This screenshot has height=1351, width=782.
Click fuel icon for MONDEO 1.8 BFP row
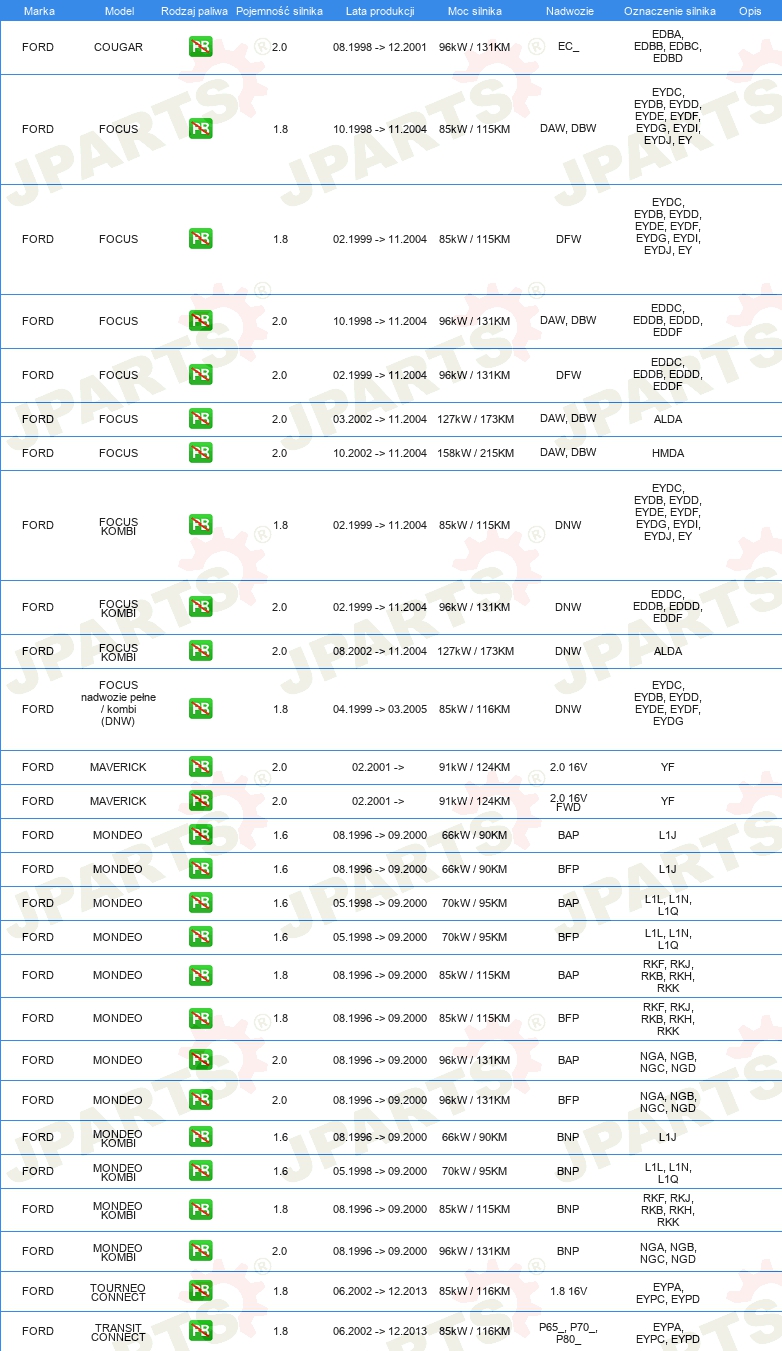point(201,1018)
